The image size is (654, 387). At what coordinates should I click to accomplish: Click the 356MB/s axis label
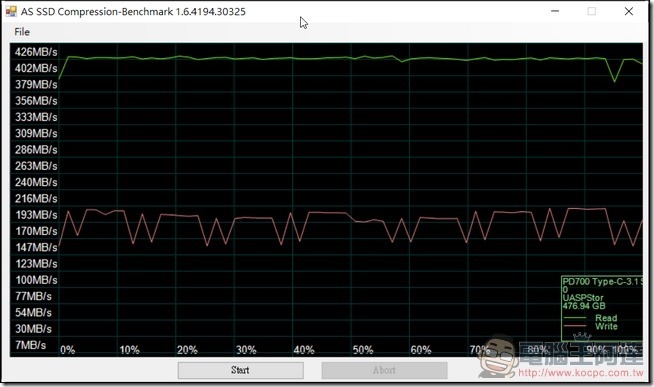point(36,101)
